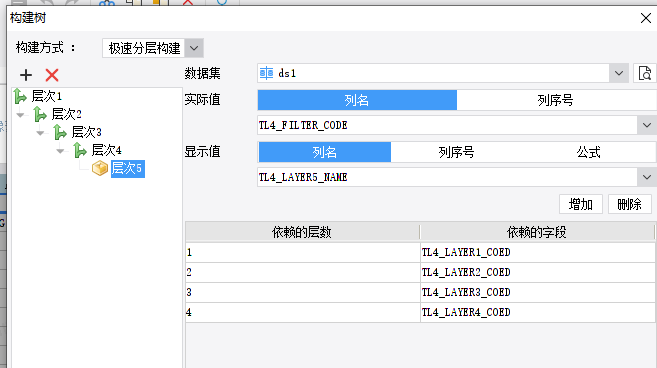Collapse the 层次4 tree node
The image size is (657, 368).
pos(60,151)
